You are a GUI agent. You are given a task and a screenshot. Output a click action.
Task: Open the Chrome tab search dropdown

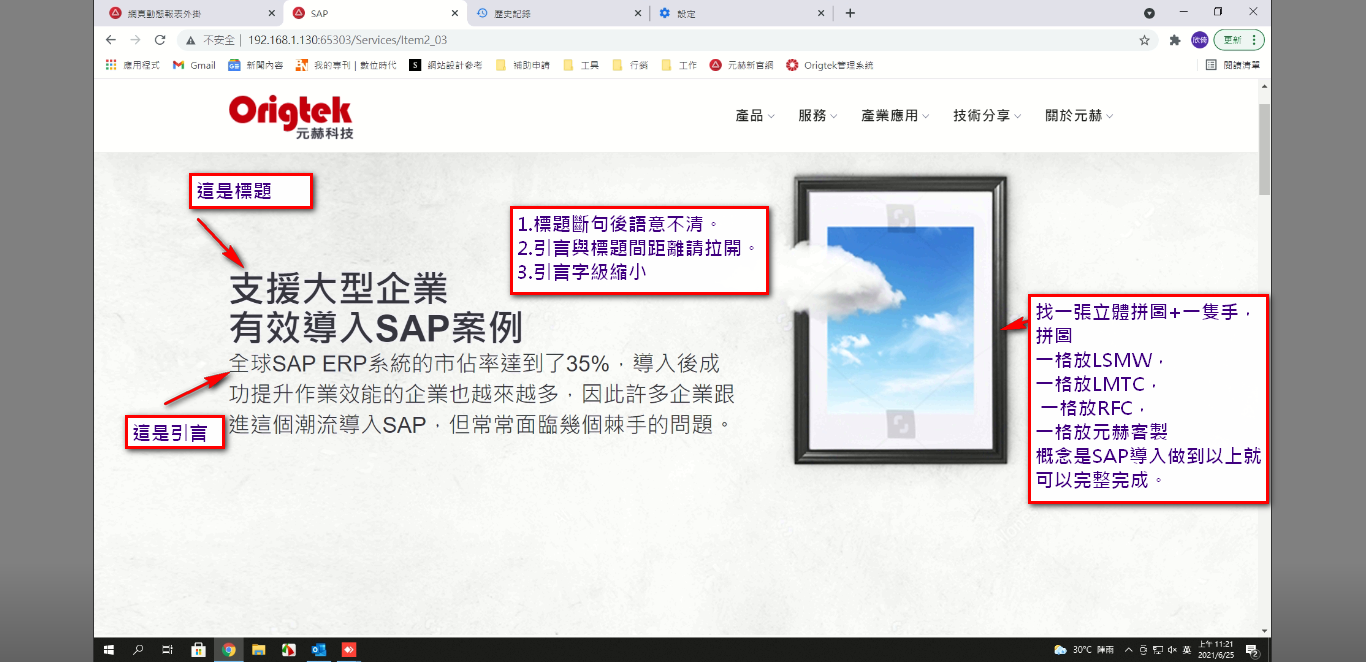click(1149, 13)
